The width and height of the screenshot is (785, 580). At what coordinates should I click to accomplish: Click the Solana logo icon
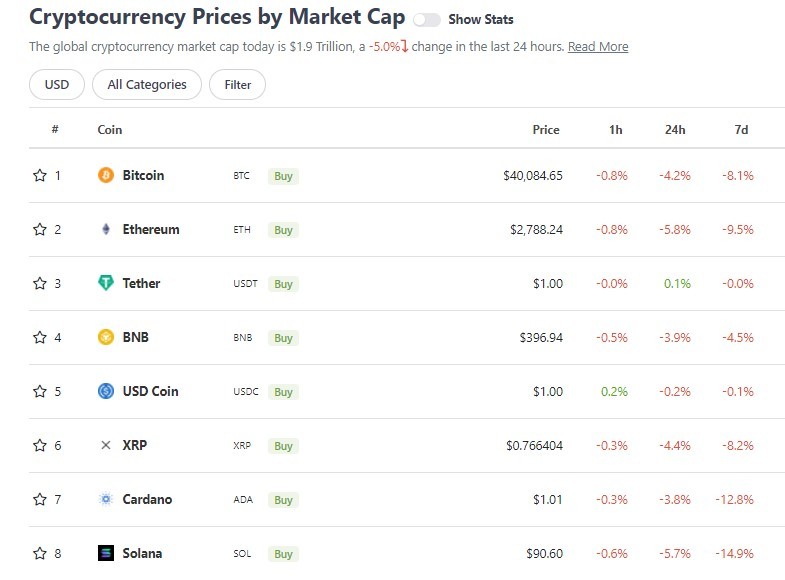click(x=106, y=553)
